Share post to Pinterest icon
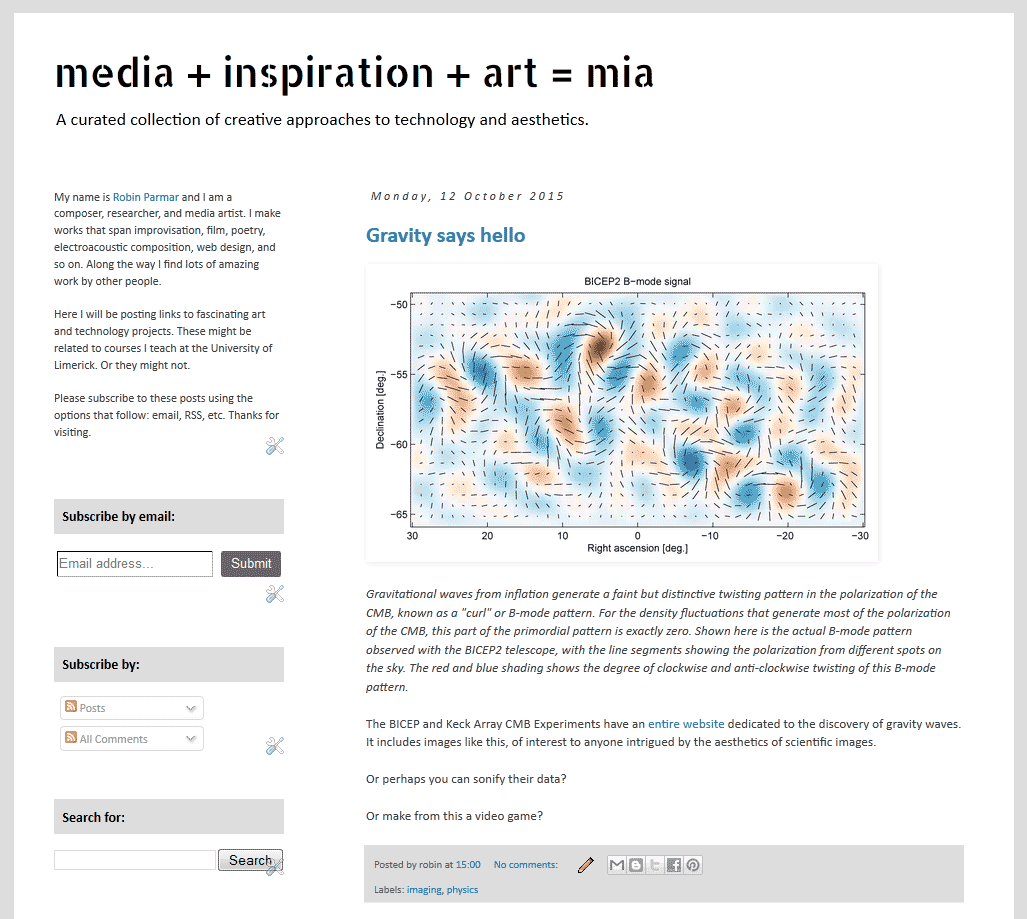1027x919 pixels. [692, 865]
